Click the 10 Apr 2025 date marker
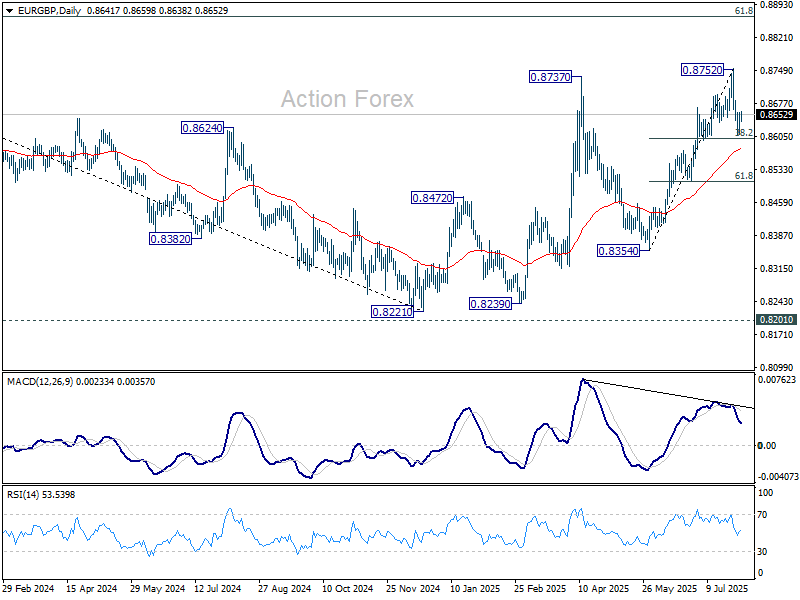800x600 pixels. tap(604, 589)
